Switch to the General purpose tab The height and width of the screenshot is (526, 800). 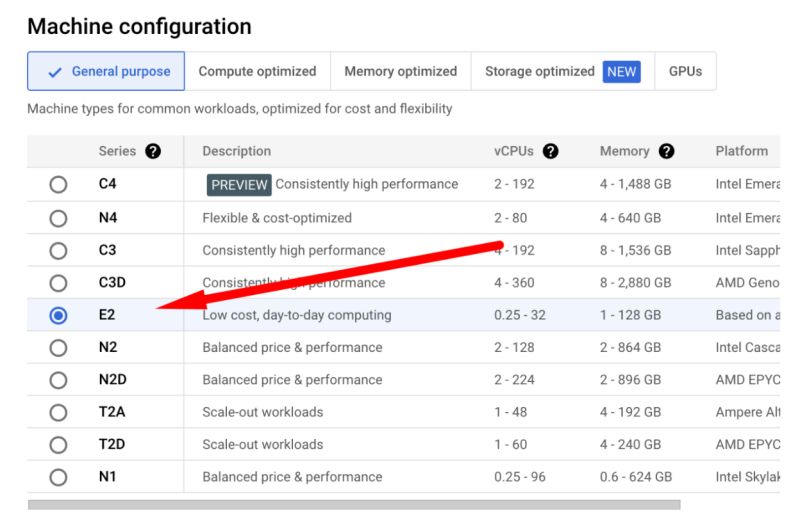[106, 71]
